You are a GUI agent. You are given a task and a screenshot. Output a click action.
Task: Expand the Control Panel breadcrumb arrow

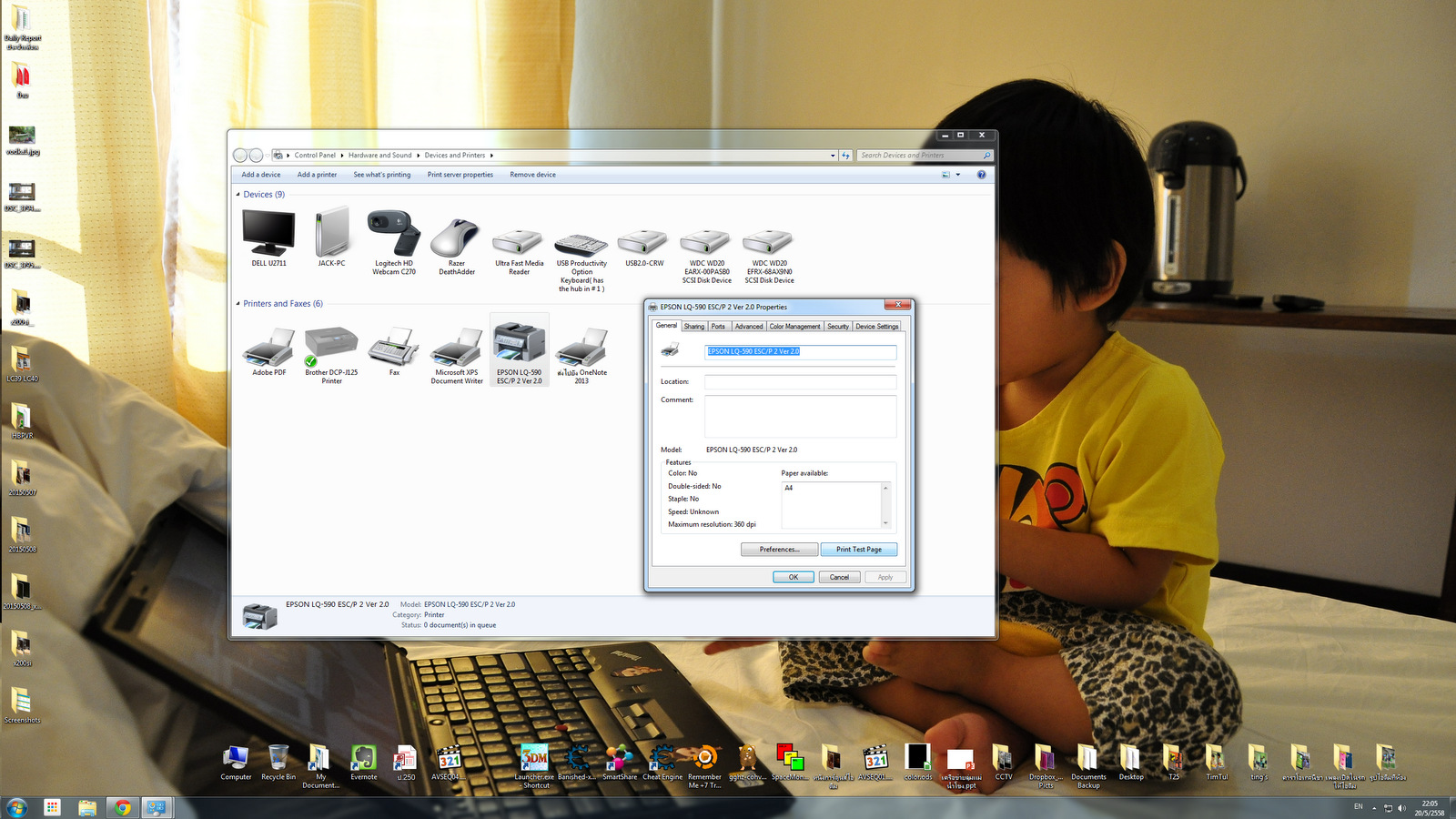click(x=342, y=156)
